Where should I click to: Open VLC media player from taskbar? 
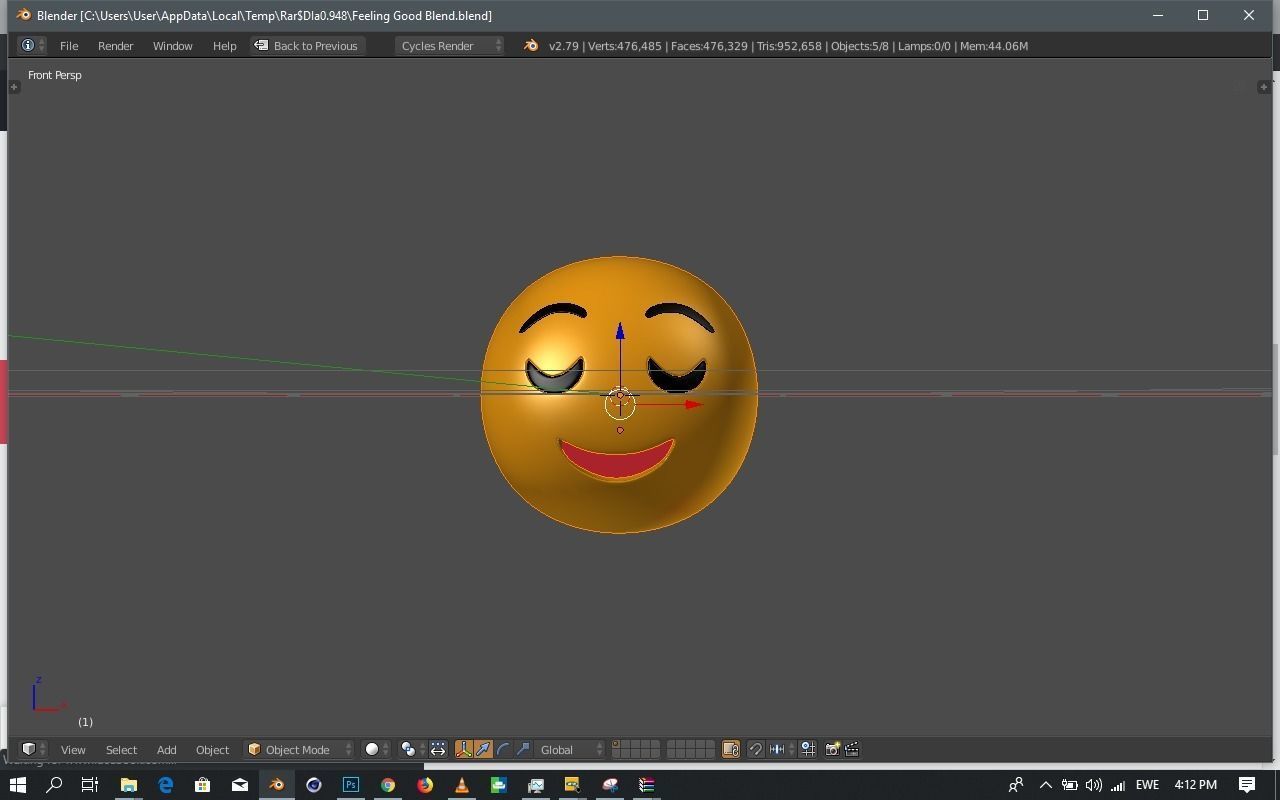click(462, 785)
